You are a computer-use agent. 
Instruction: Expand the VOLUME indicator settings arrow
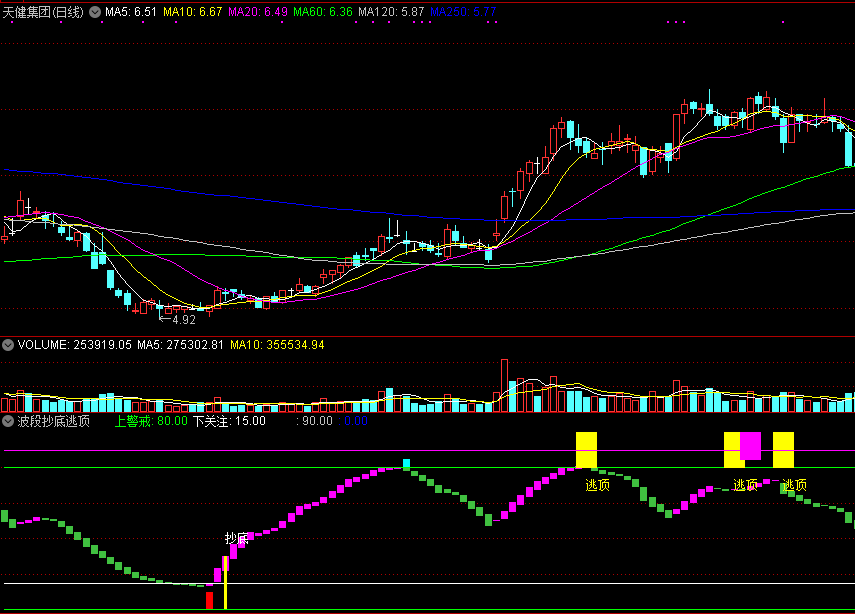pyautogui.click(x=8, y=345)
